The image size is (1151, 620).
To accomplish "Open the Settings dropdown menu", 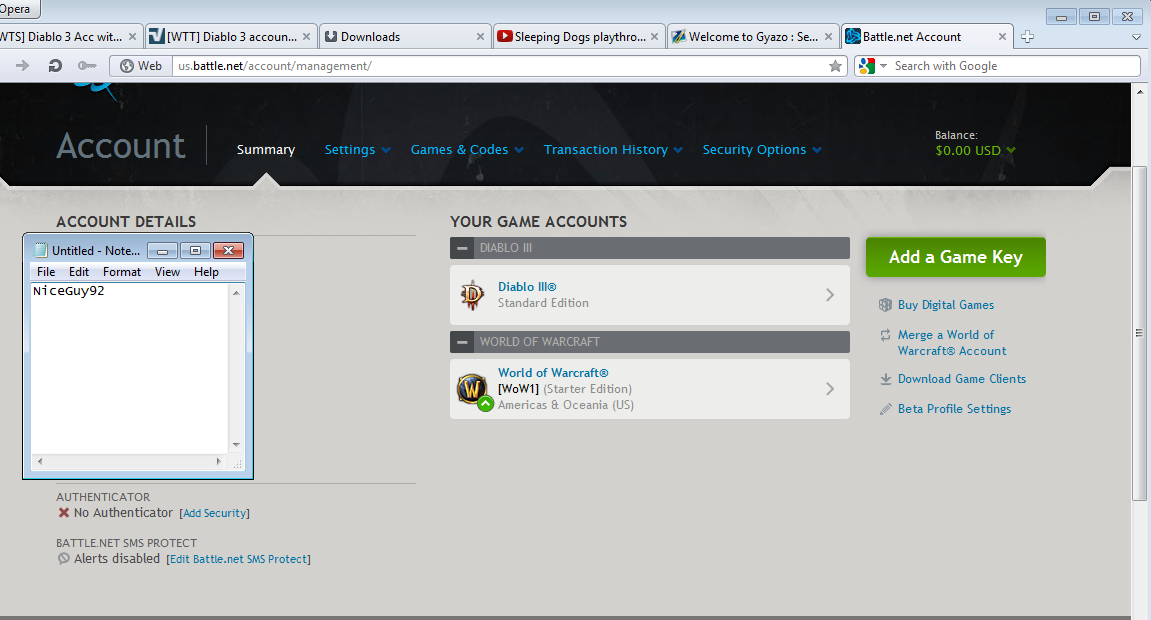I will tap(357, 150).
